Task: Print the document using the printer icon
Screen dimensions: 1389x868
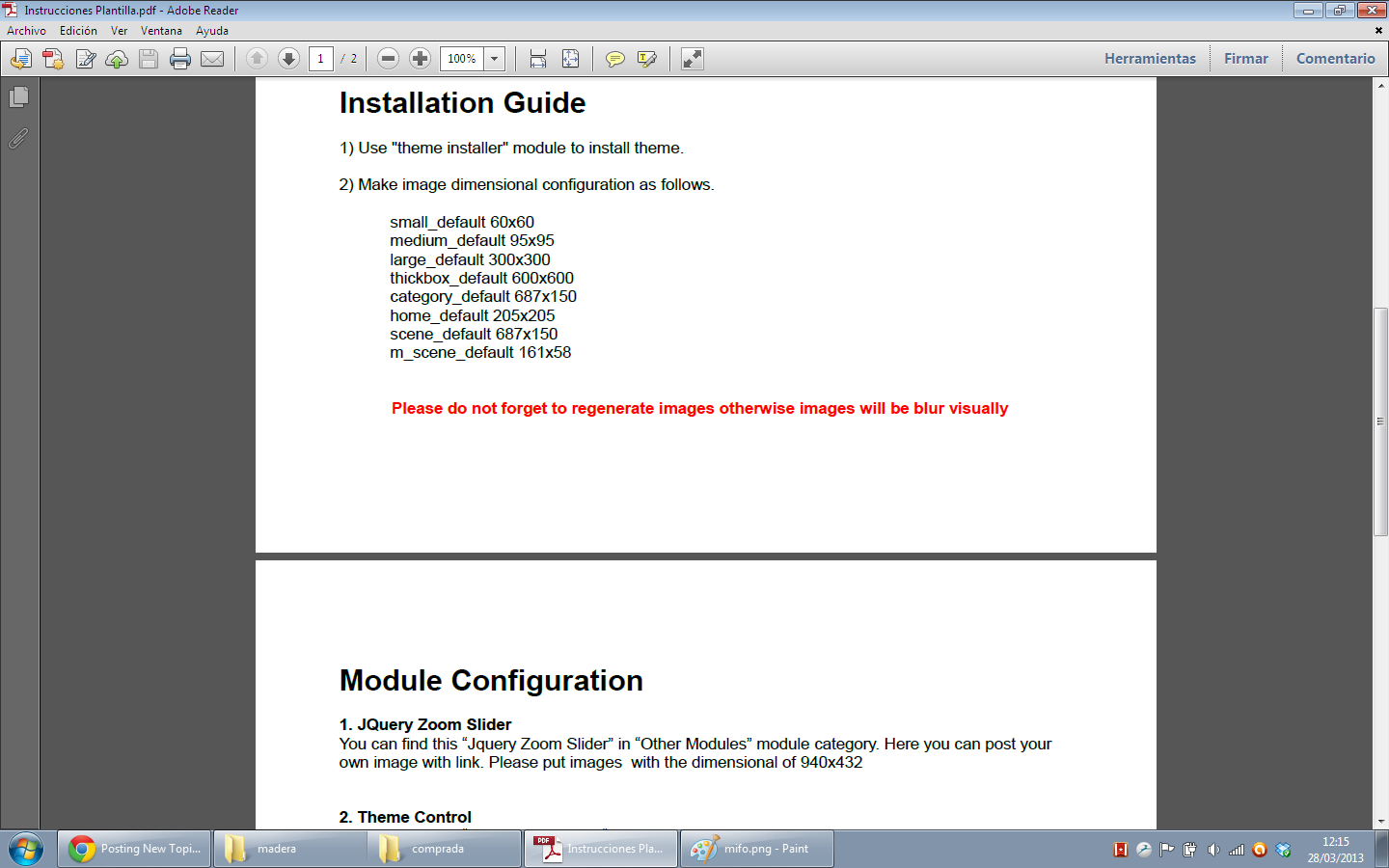Action: (180, 59)
